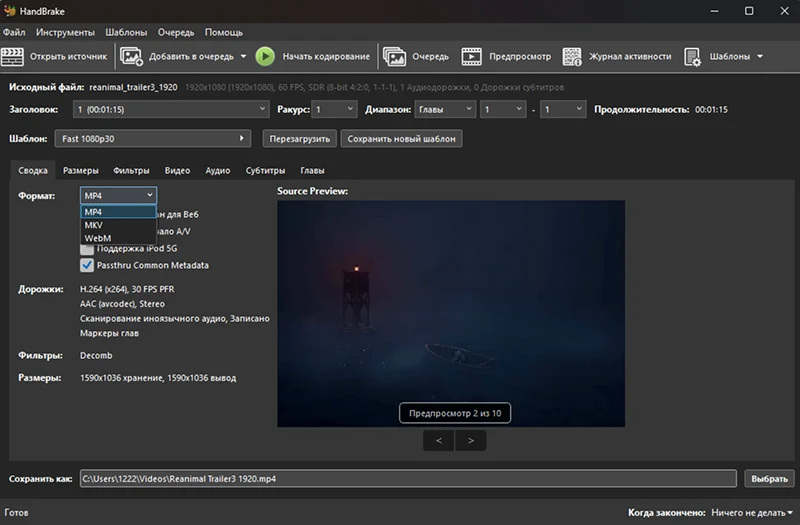
Task: Show next preview image
Action: click(x=470, y=440)
